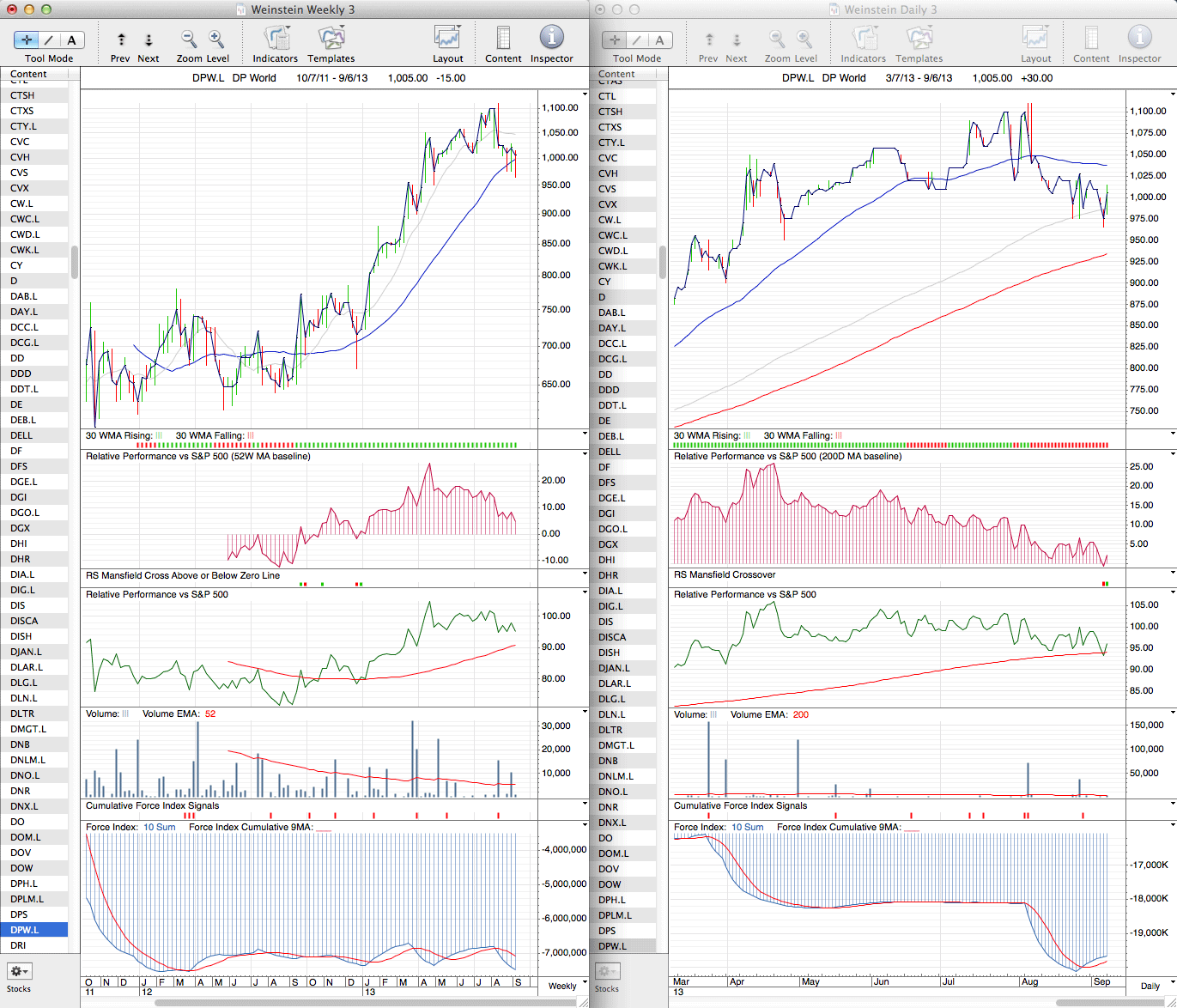Viewport: 1177px width, 1008px height.
Task: Open Indicators in the Weekly window toolbar
Action: coord(276,39)
